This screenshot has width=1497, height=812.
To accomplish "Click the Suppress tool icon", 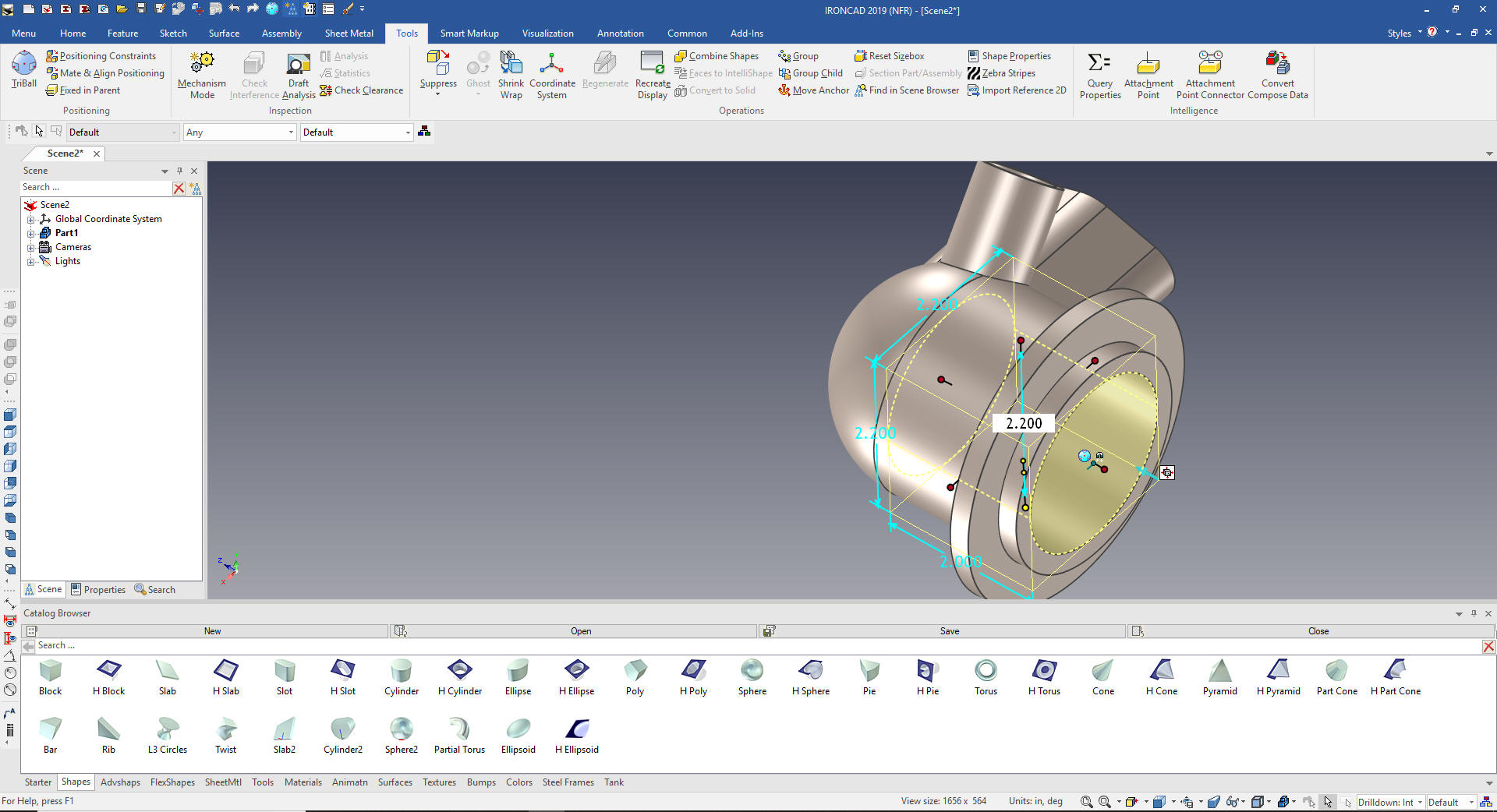I will point(438,62).
